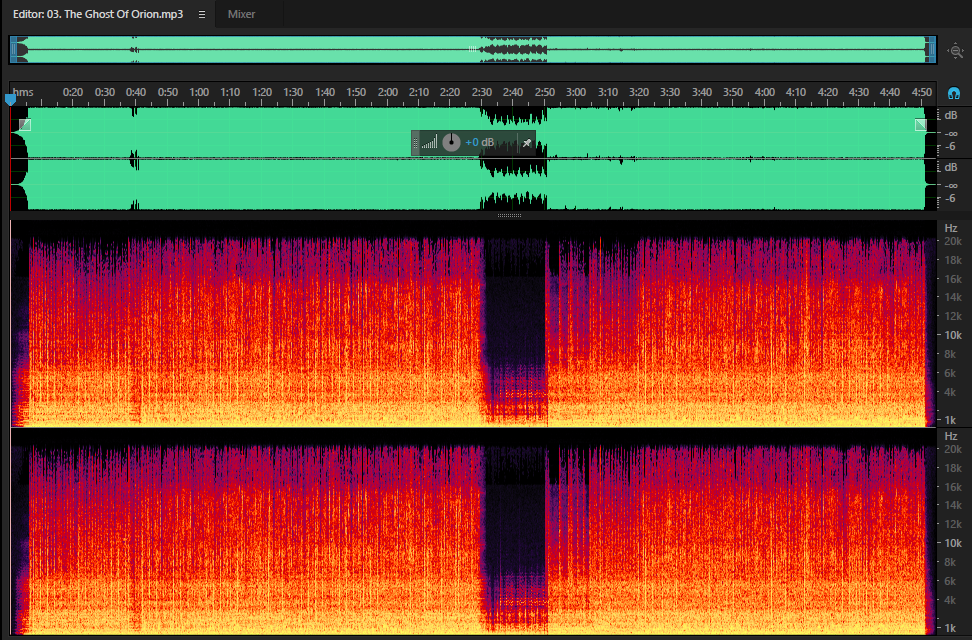Switch to the Mixer tab

pyautogui.click(x=241, y=14)
